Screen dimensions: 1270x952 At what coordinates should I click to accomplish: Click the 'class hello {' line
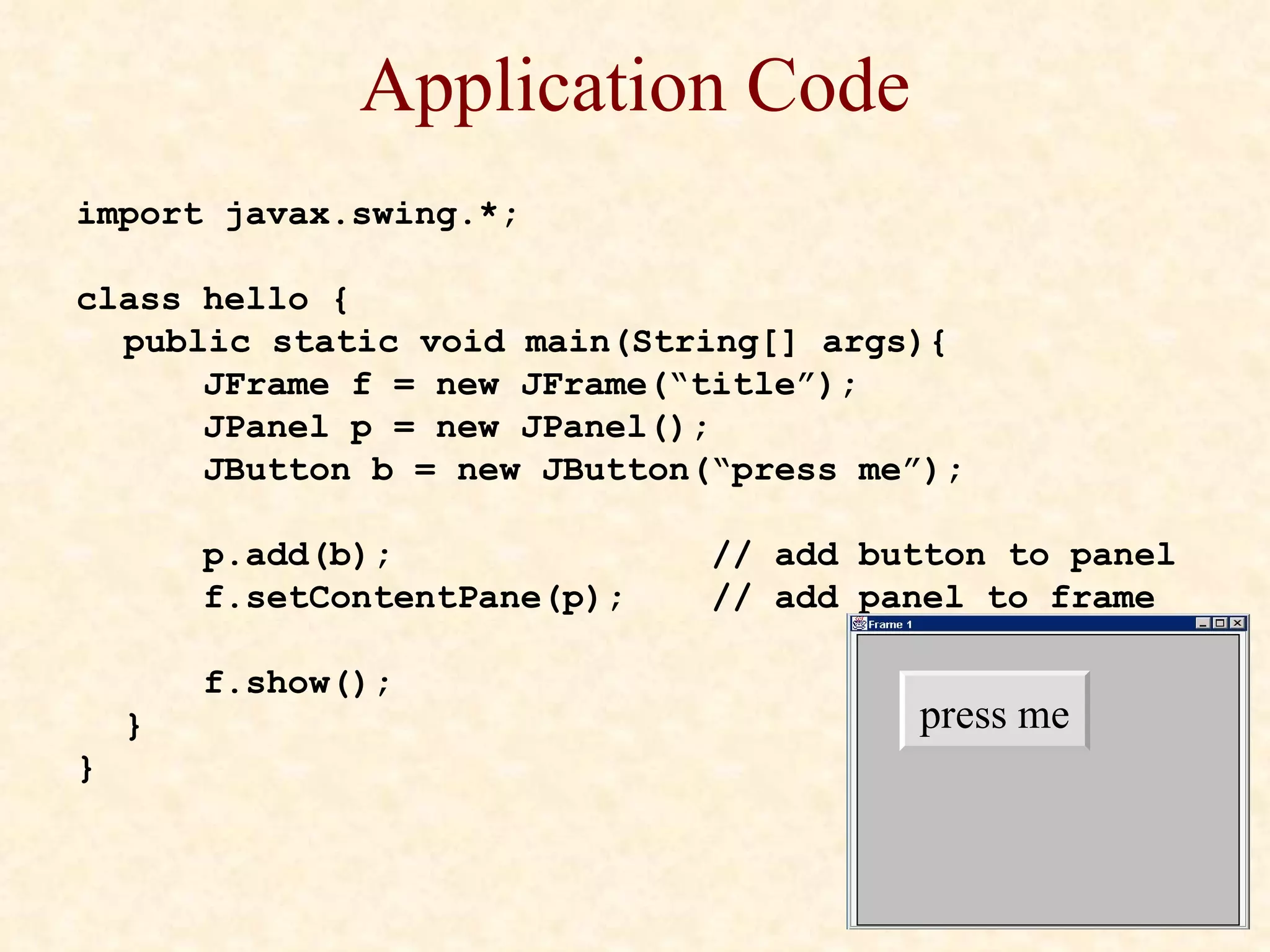pos(212,299)
